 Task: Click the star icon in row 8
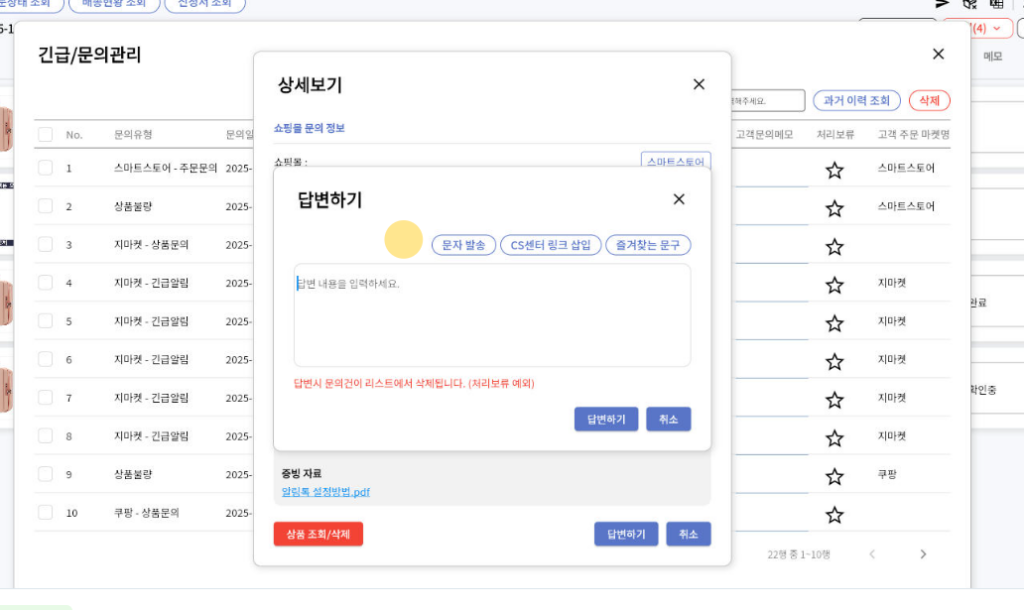click(x=834, y=438)
